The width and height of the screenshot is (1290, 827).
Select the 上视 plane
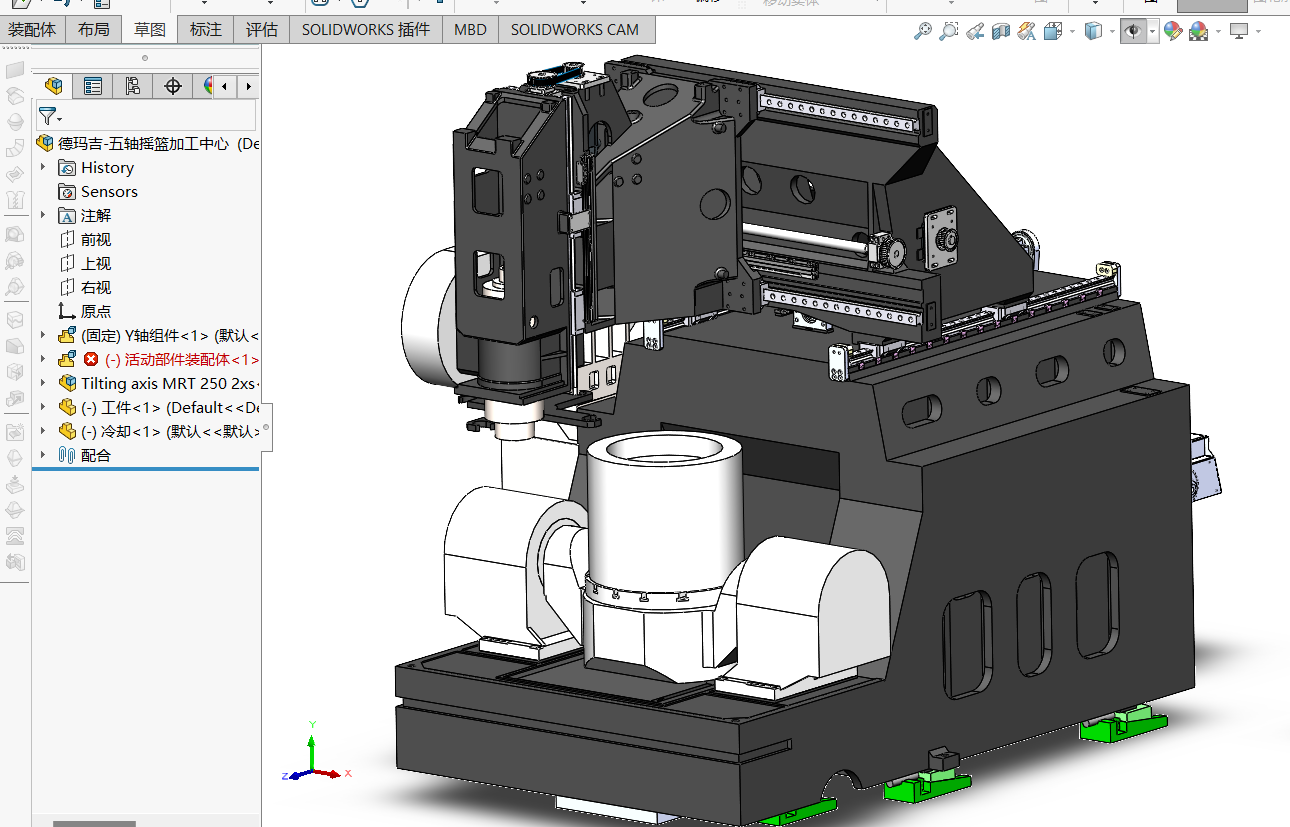(96, 264)
